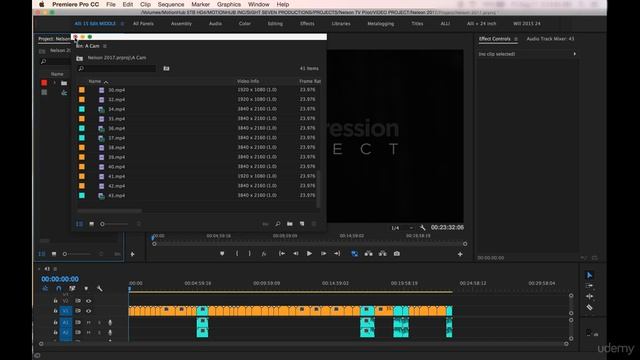Image resolution: width=640 pixels, height=360 pixels.
Task: Click the Extract button in Program Monitor
Action: [382, 253]
